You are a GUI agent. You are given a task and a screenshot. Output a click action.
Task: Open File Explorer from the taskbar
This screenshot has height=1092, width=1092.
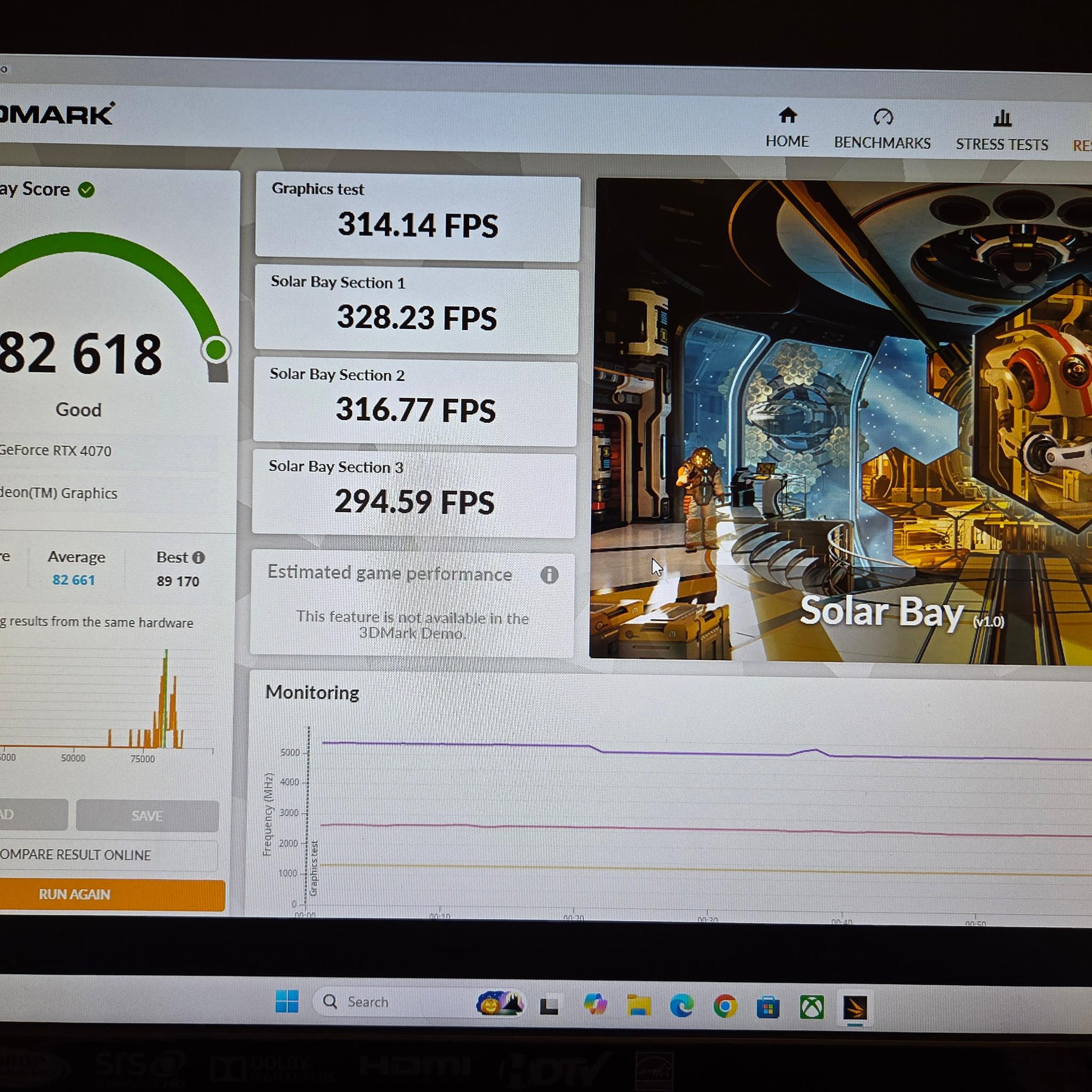639,1006
